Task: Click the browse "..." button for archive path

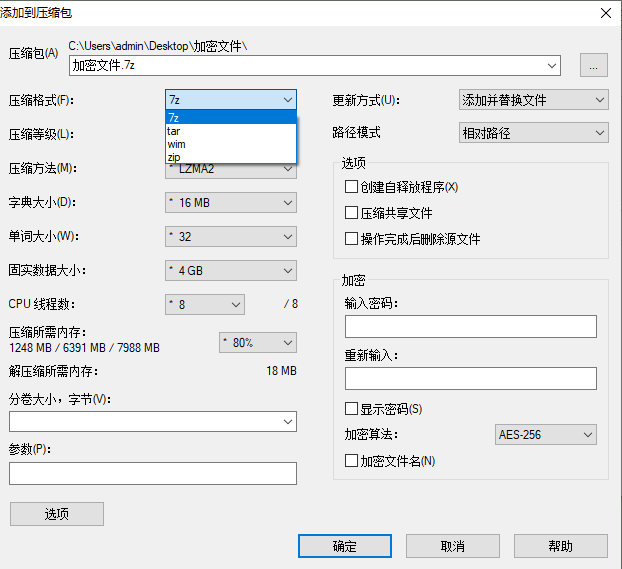Action: click(593, 65)
